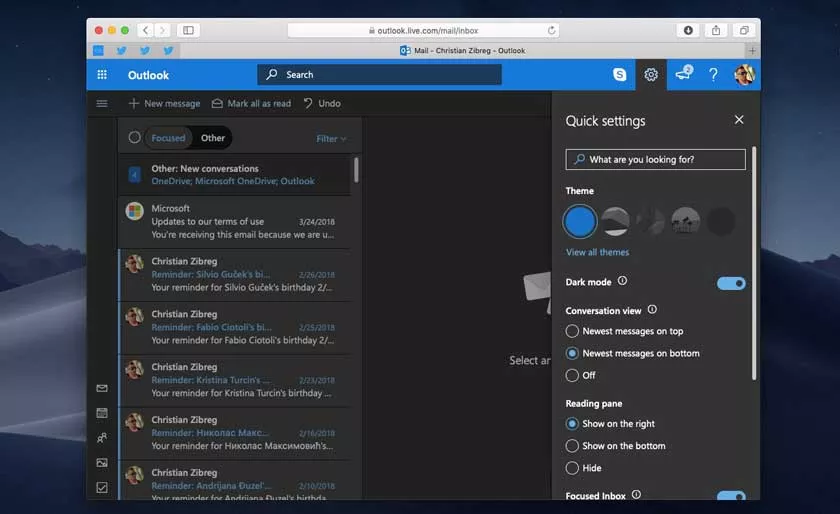Open People in the sidebar
Viewport: 840px width, 514px height.
click(x=102, y=438)
